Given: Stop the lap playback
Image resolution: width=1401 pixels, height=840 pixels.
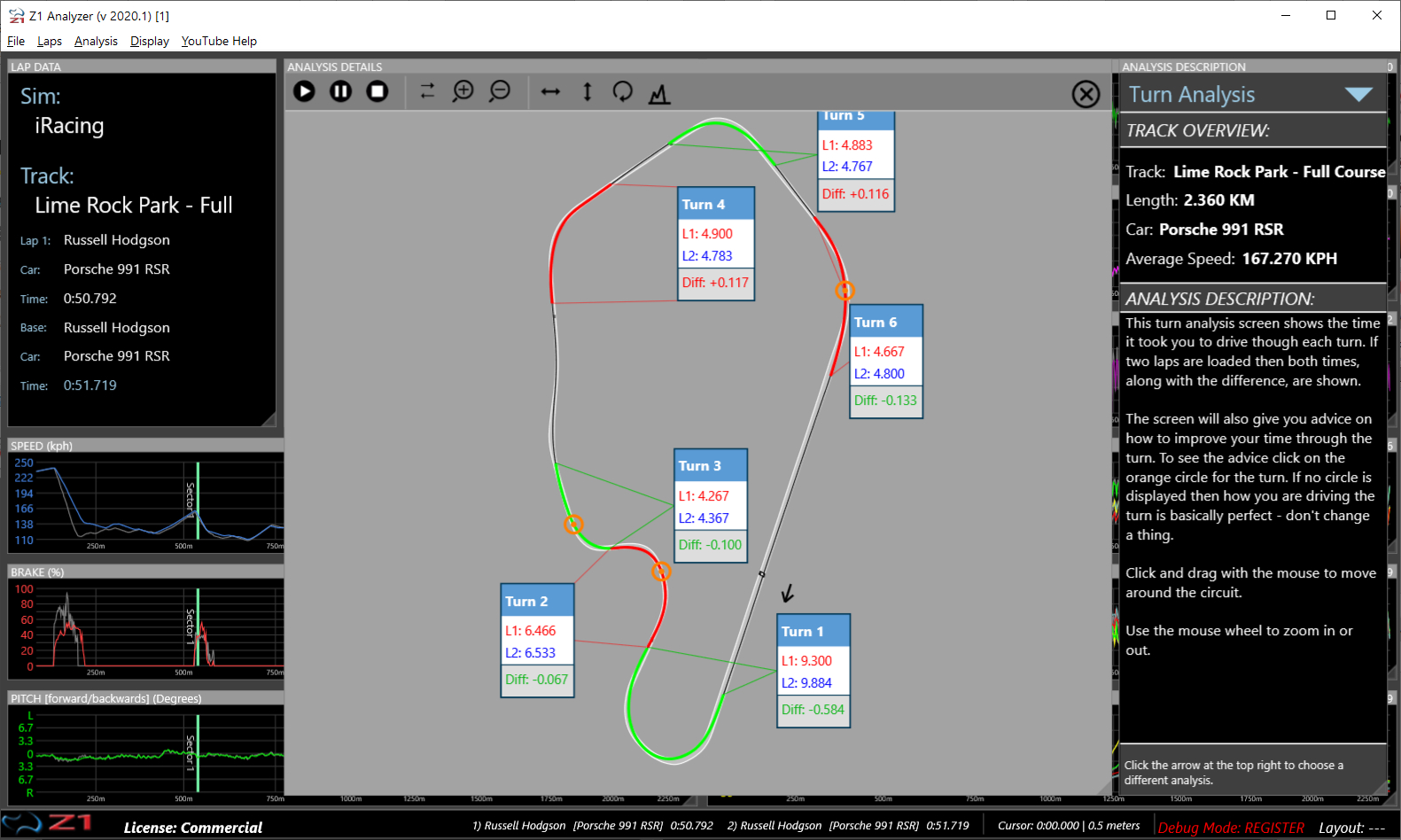Looking at the screenshot, I should pos(377,91).
